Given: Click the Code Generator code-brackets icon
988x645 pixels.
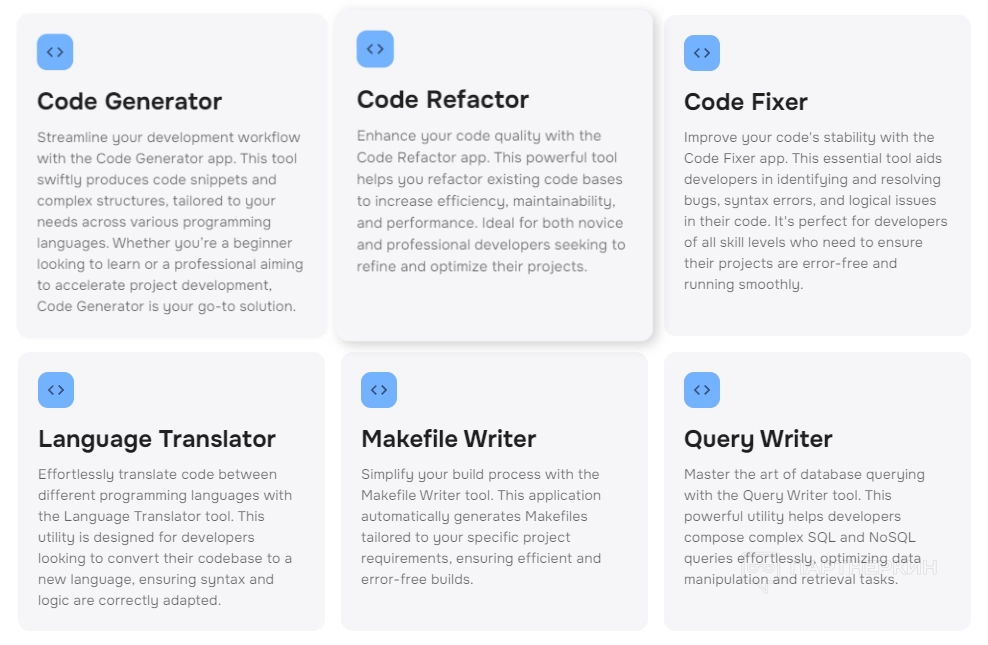Looking at the screenshot, I should [x=55, y=52].
